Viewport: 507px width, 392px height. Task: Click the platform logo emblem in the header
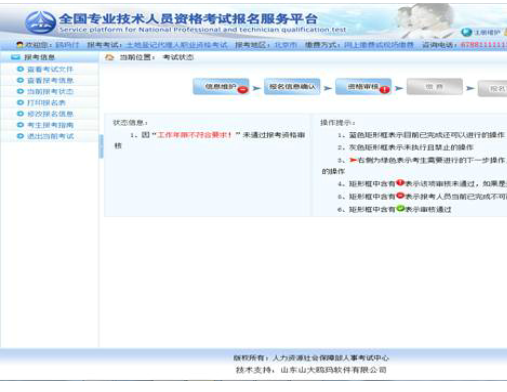coord(40,22)
